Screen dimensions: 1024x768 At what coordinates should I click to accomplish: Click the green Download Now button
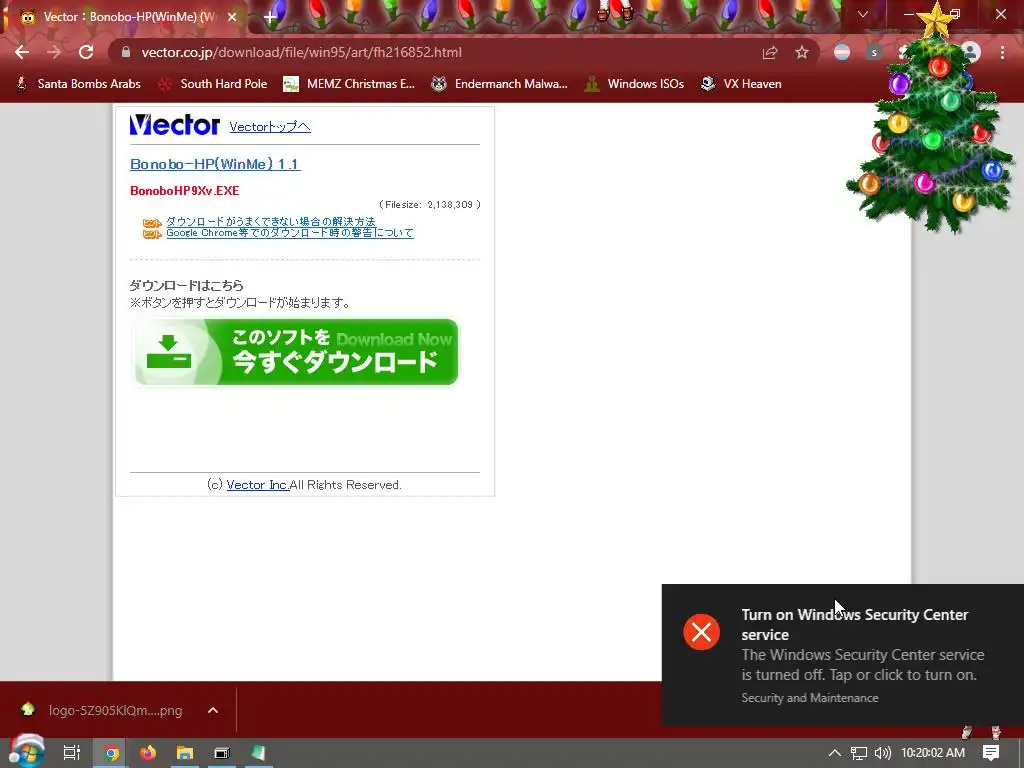coord(296,352)
